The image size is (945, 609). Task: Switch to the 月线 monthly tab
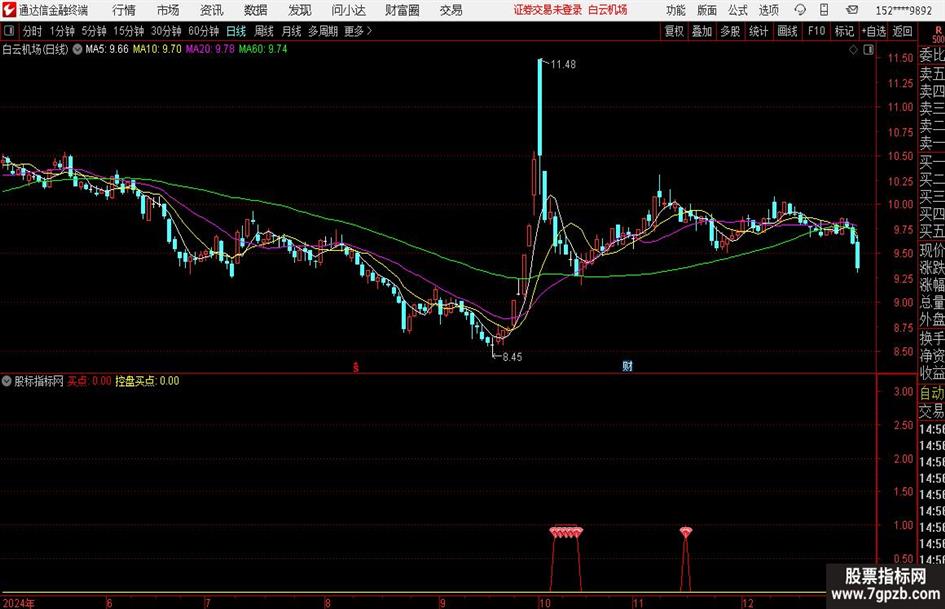[x=292, y=31]
